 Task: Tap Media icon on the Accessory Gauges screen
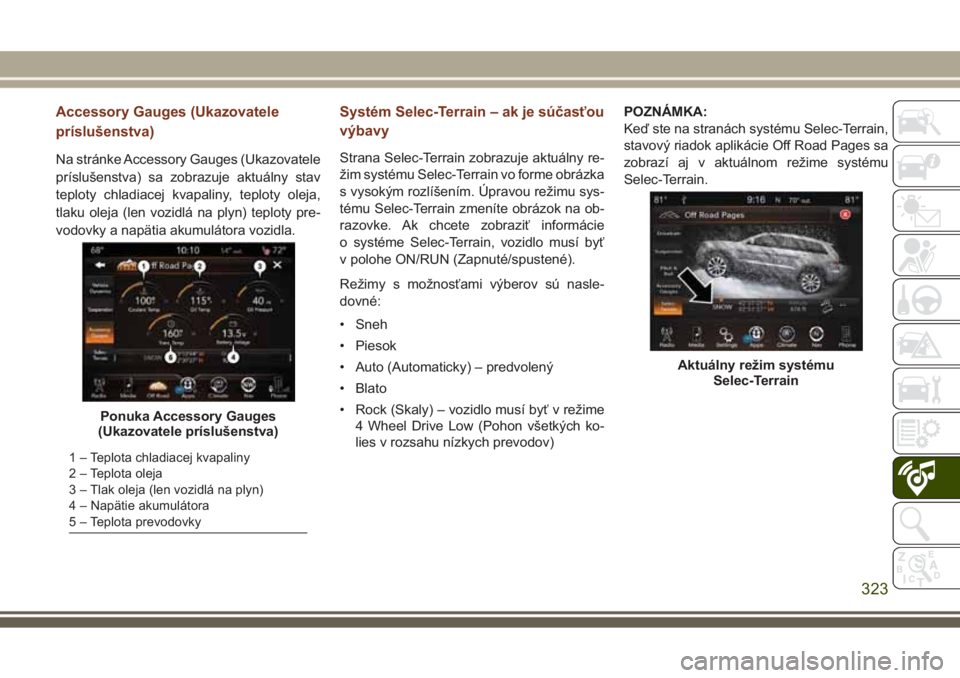(128, 388)
